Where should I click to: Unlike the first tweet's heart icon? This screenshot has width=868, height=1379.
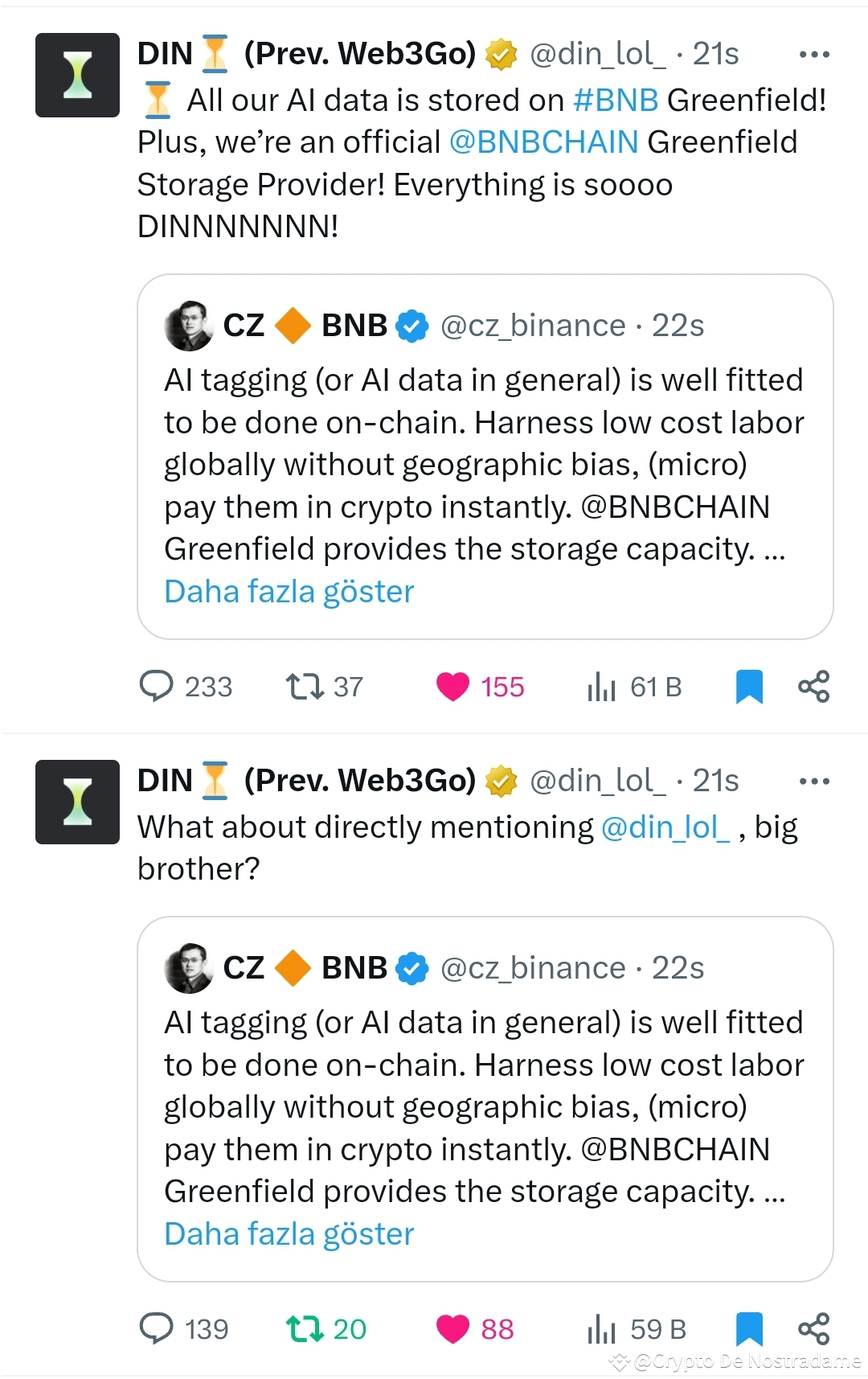(x=455, y=687)
